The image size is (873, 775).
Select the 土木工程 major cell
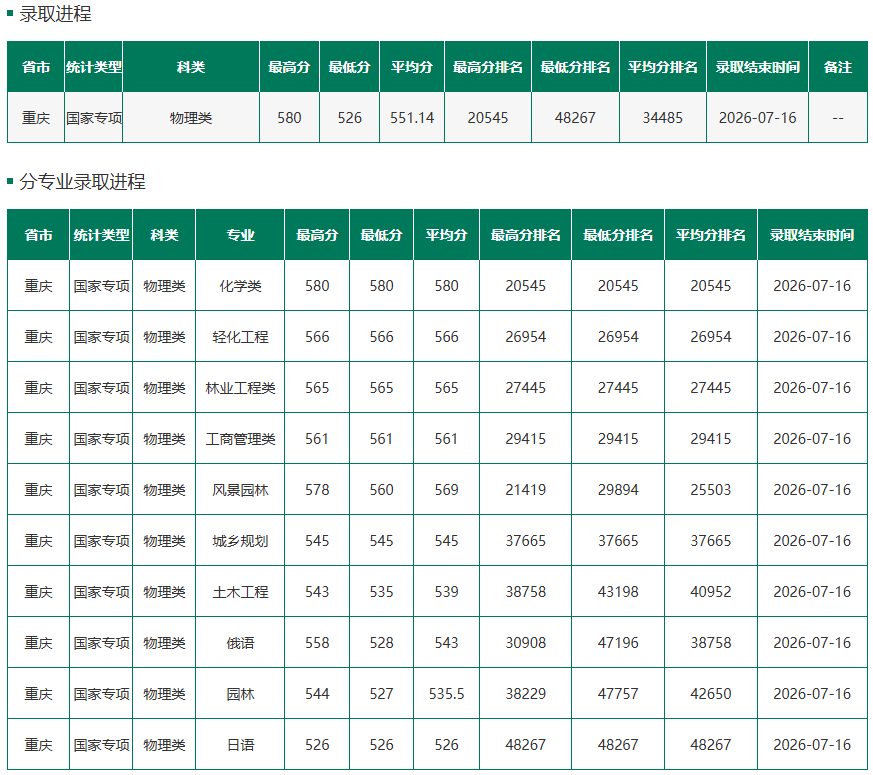pyautogui.click(x=240, y=592)
